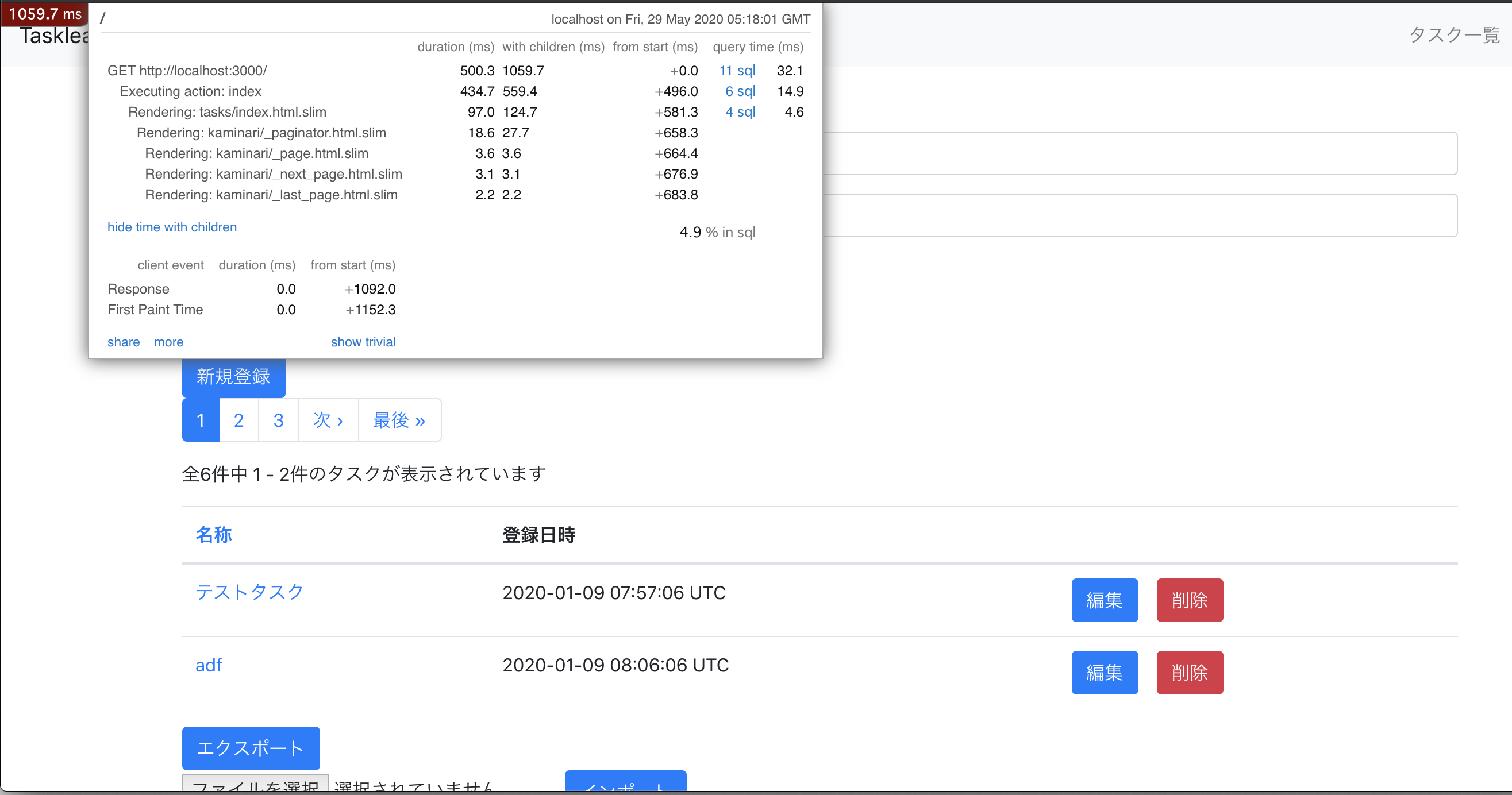Jump to last page 最後 »

(x=399, y=420)
